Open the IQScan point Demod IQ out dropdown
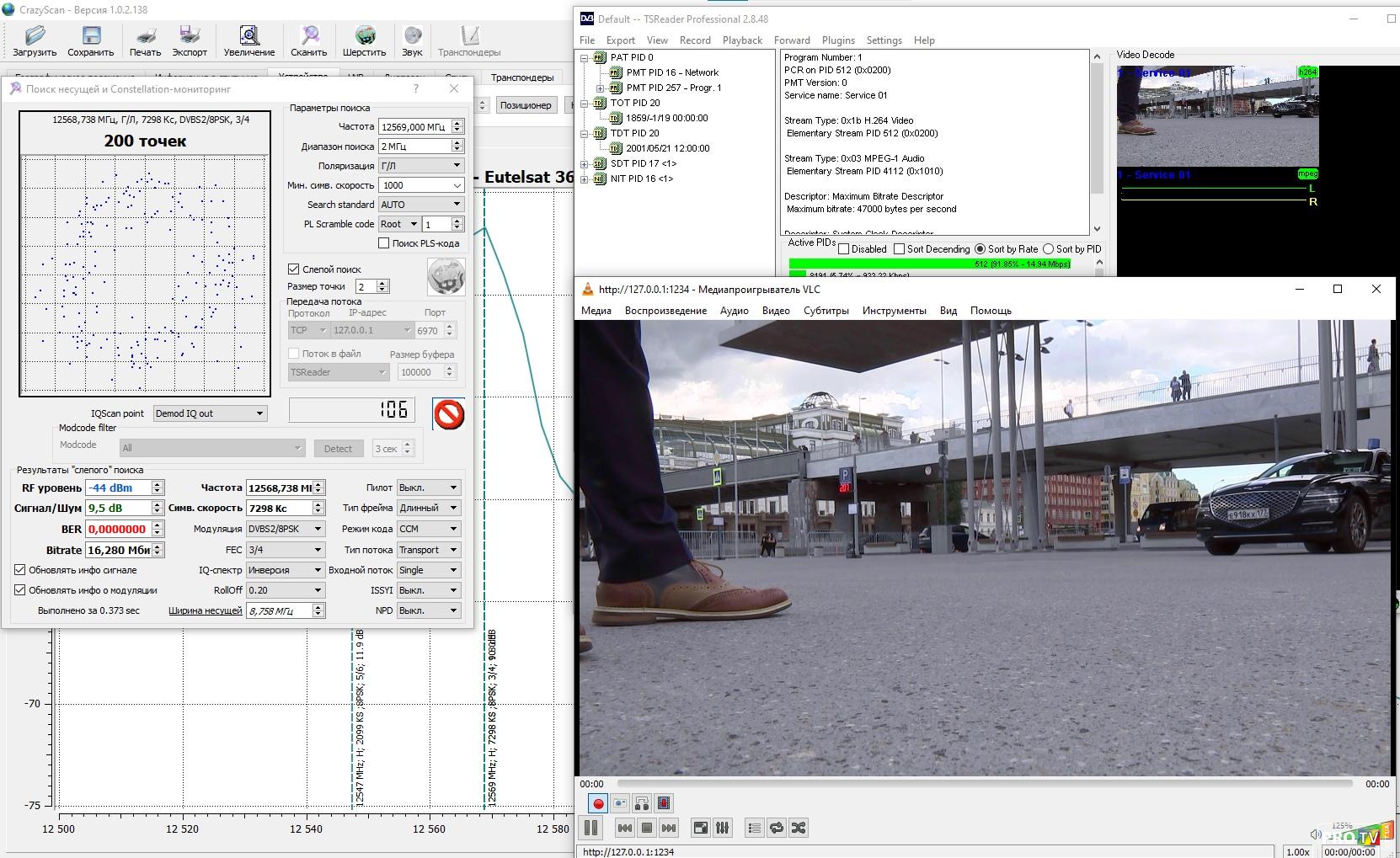Screen dimensions: 1400x858 [210, 413]
